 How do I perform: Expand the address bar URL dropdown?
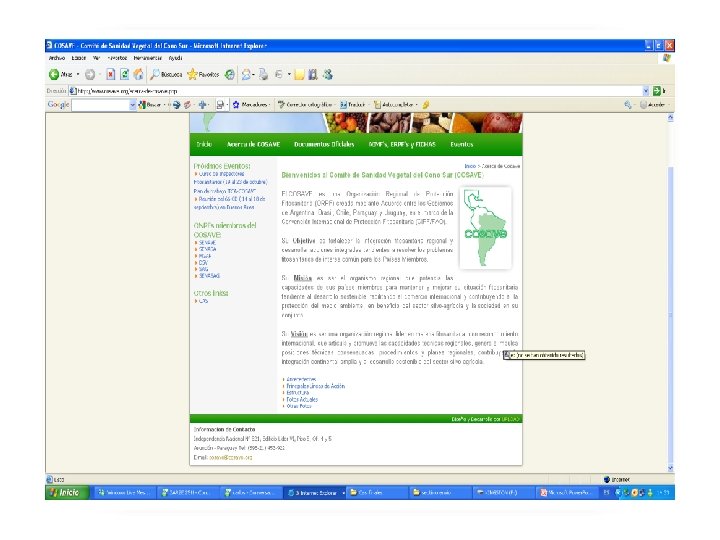[646, 91]
